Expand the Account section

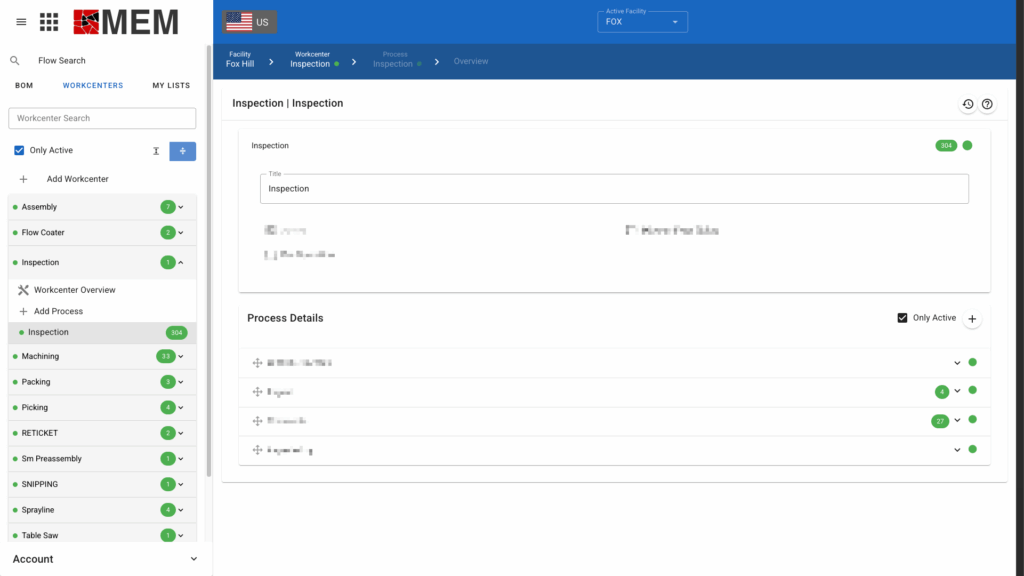(194, 559)
